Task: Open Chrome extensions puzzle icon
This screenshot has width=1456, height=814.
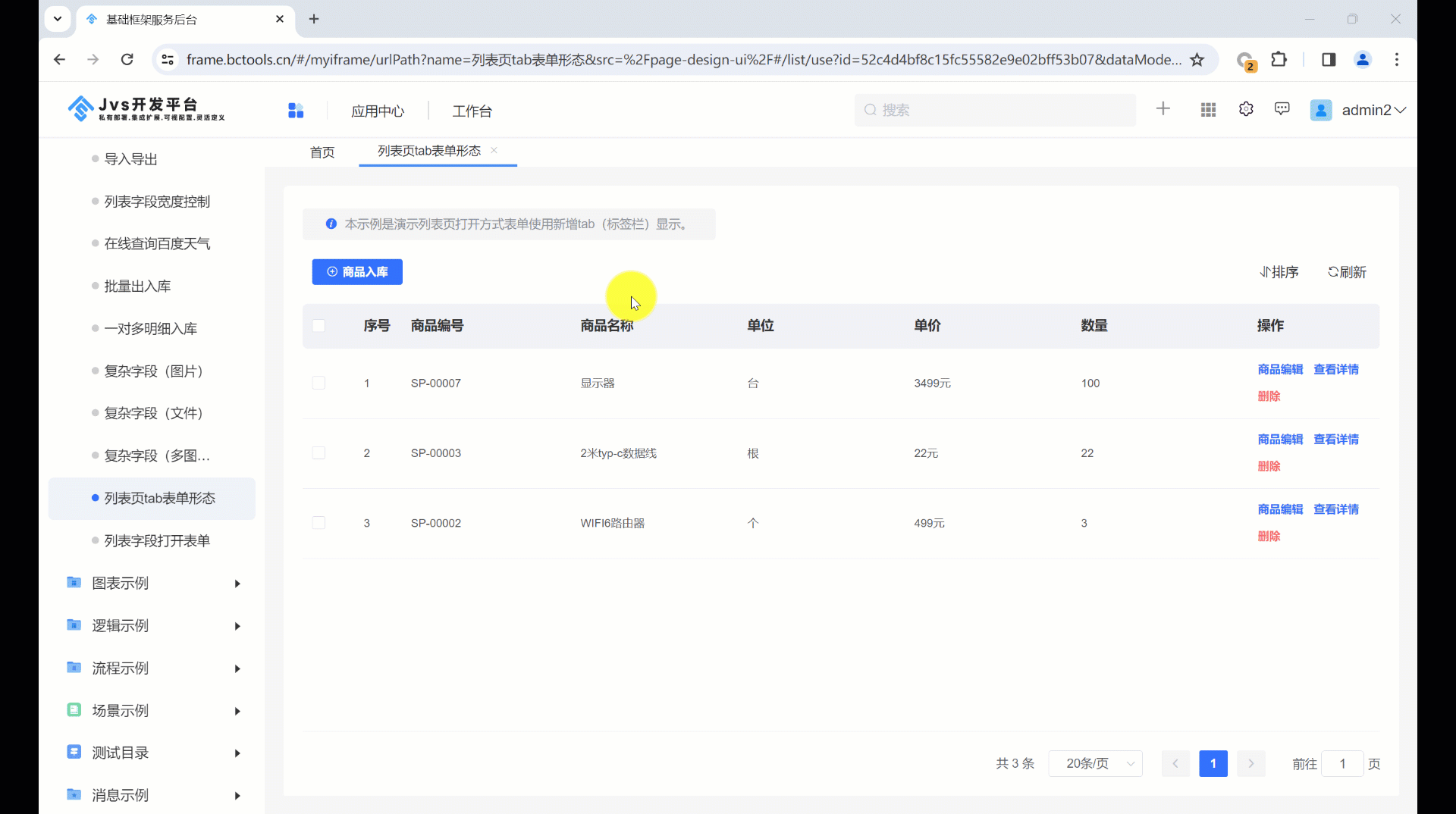Action: [1279, 59]
